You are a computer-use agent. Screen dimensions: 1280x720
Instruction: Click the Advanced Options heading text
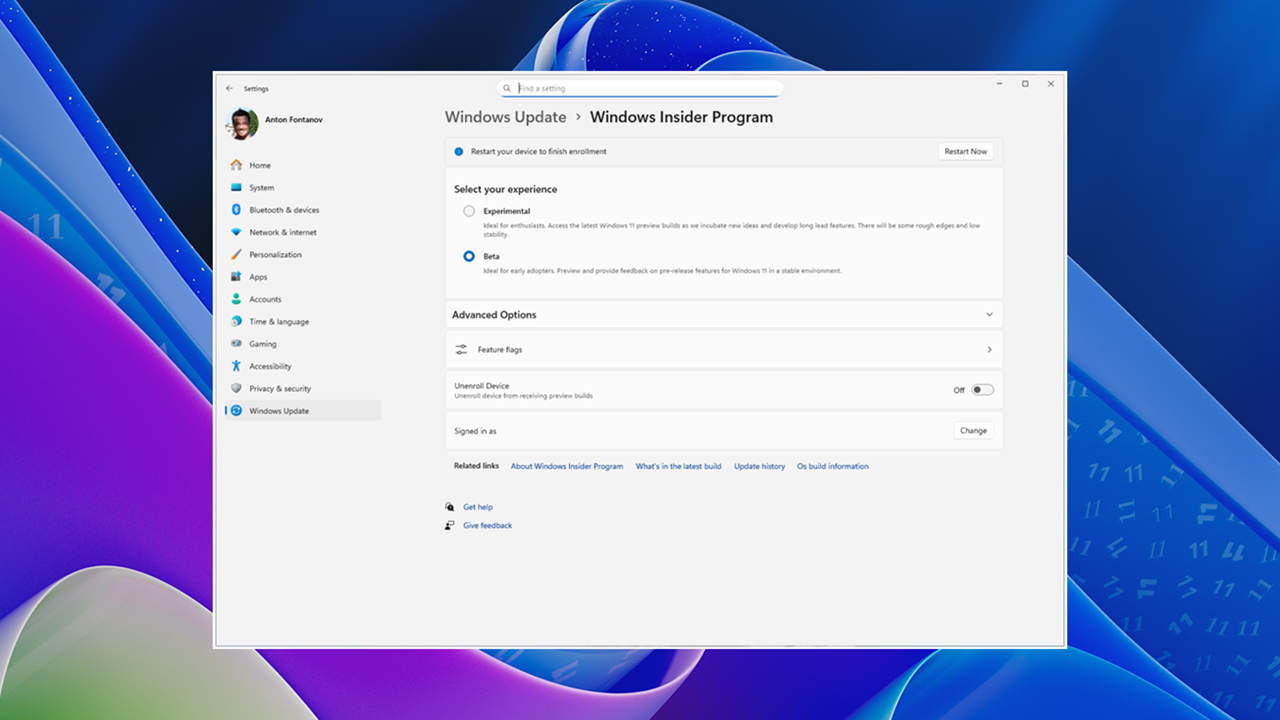(494, 314)
